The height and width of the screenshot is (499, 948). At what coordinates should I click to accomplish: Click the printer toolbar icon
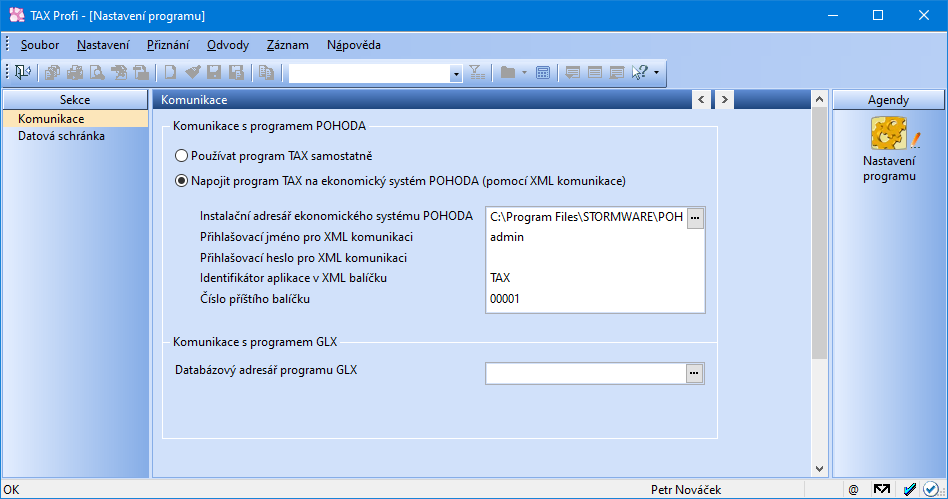75,73
